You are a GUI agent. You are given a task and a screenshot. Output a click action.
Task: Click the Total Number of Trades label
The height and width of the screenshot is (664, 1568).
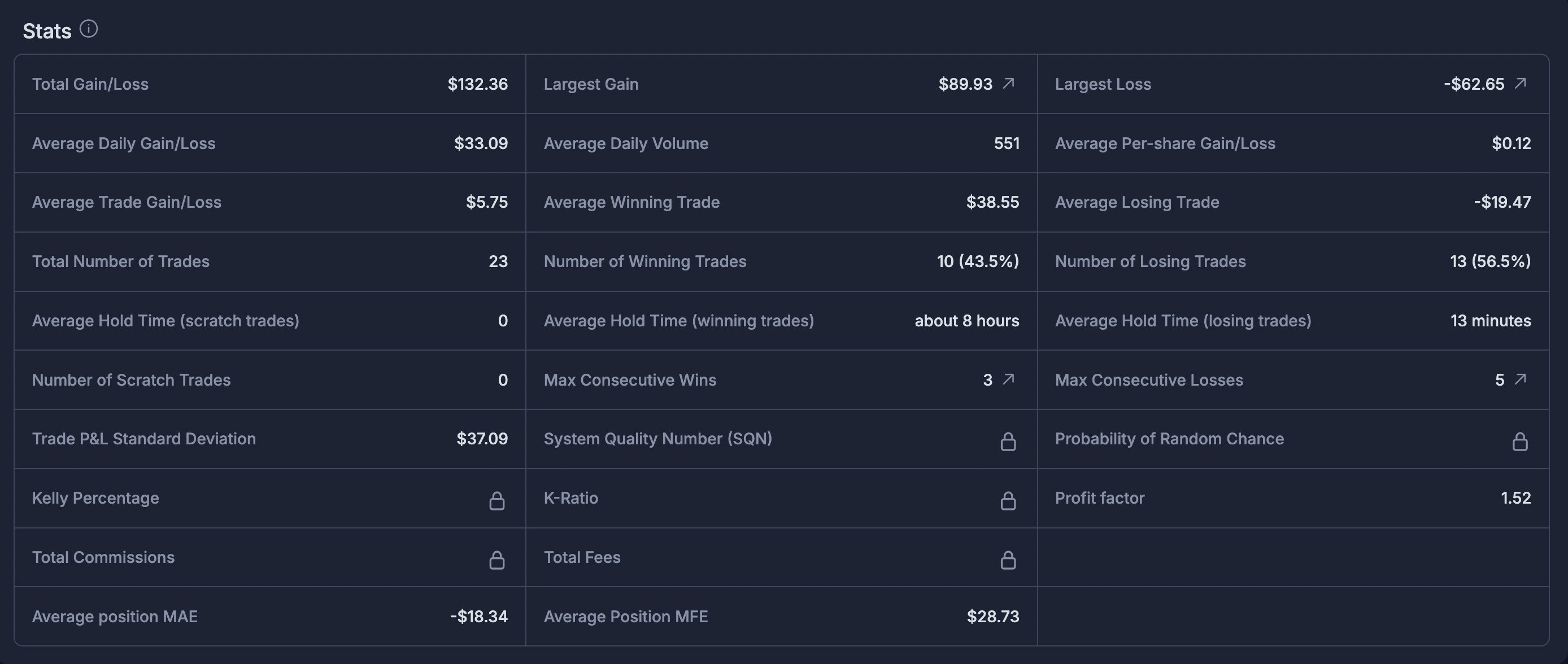click(120, 262)
